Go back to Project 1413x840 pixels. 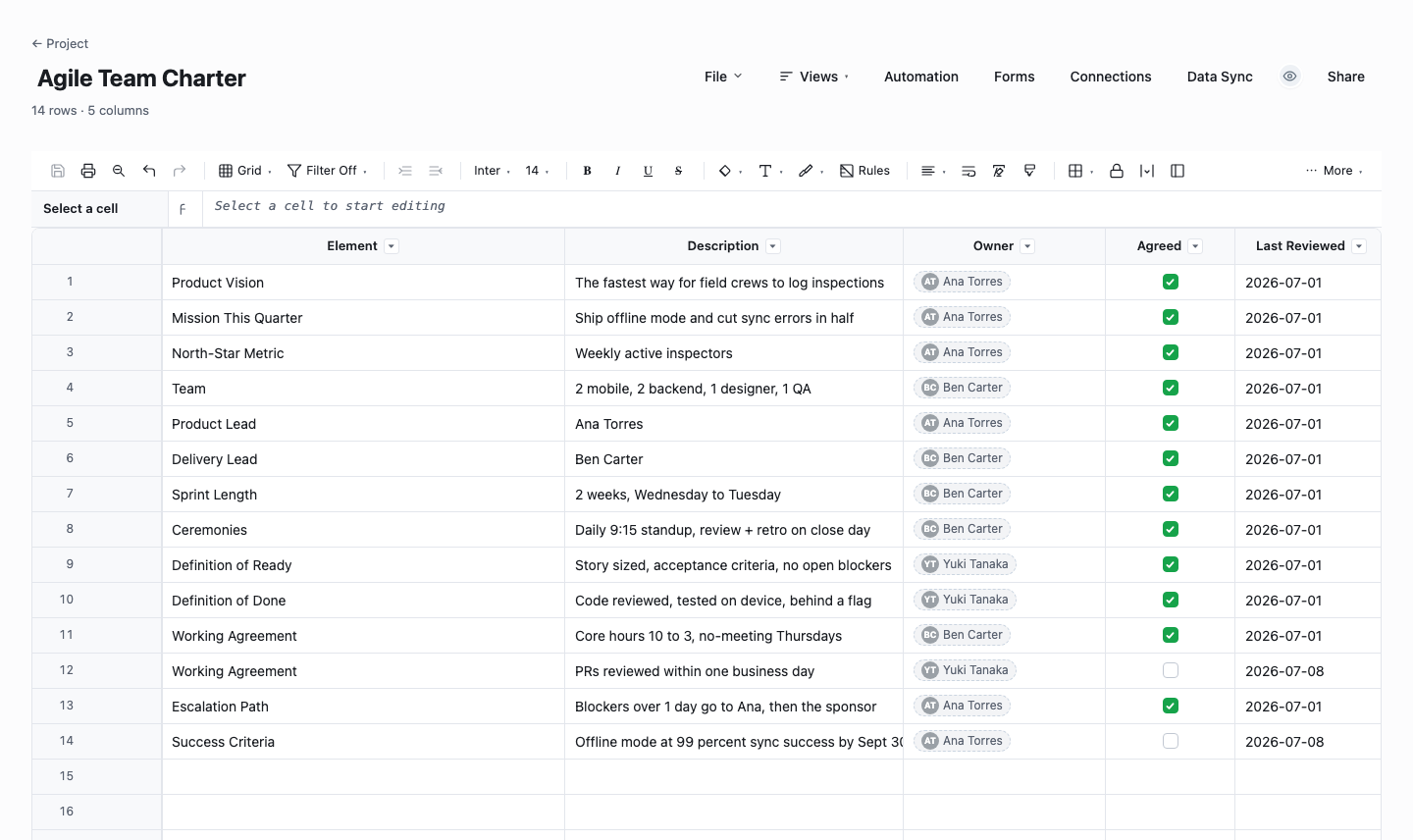[60, 43]
